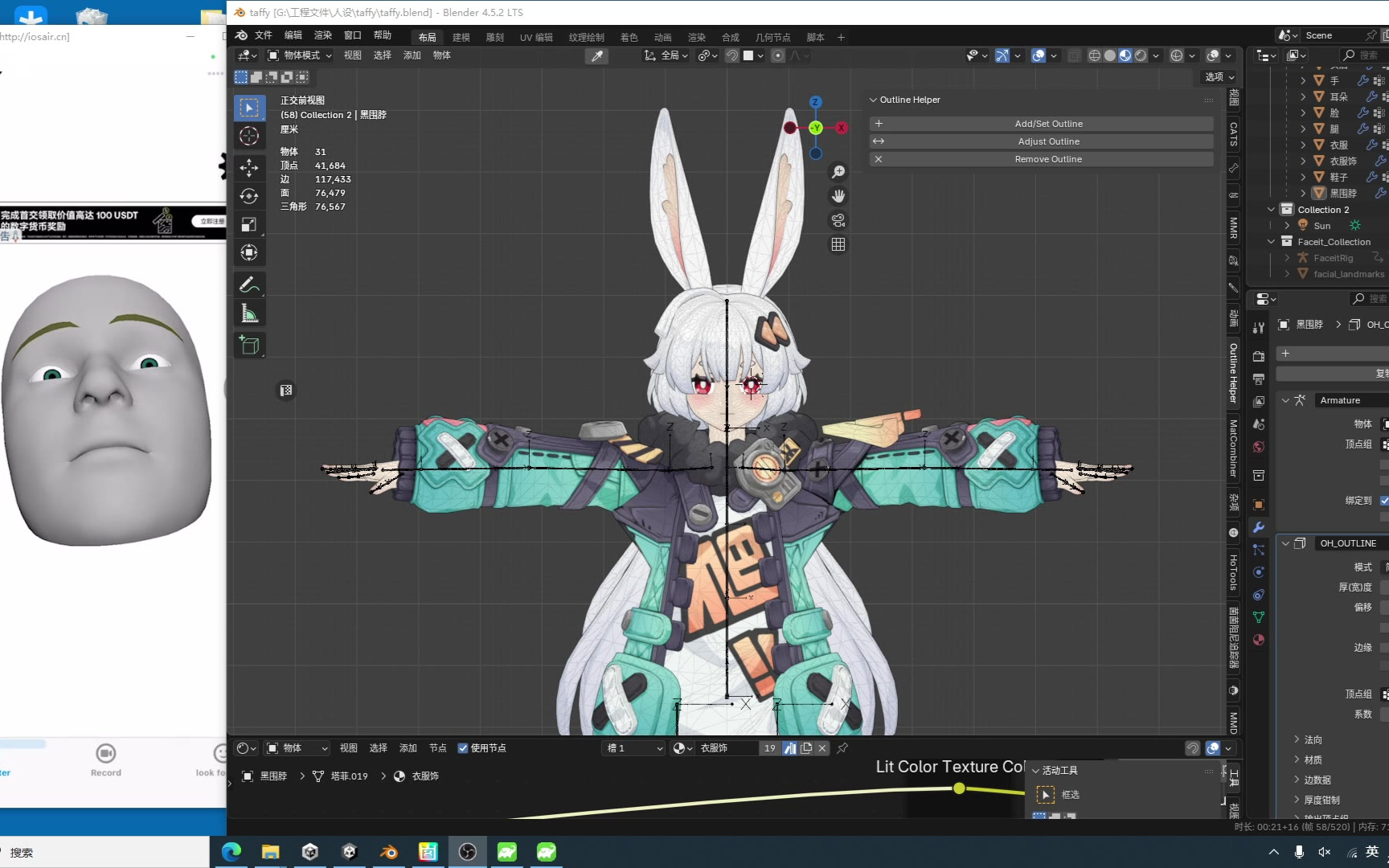This screenshot has height=868, width=1389.
Task: Click the viewport zoom magnifier icon
Action: pyautogui.click(x=838, y=172)
